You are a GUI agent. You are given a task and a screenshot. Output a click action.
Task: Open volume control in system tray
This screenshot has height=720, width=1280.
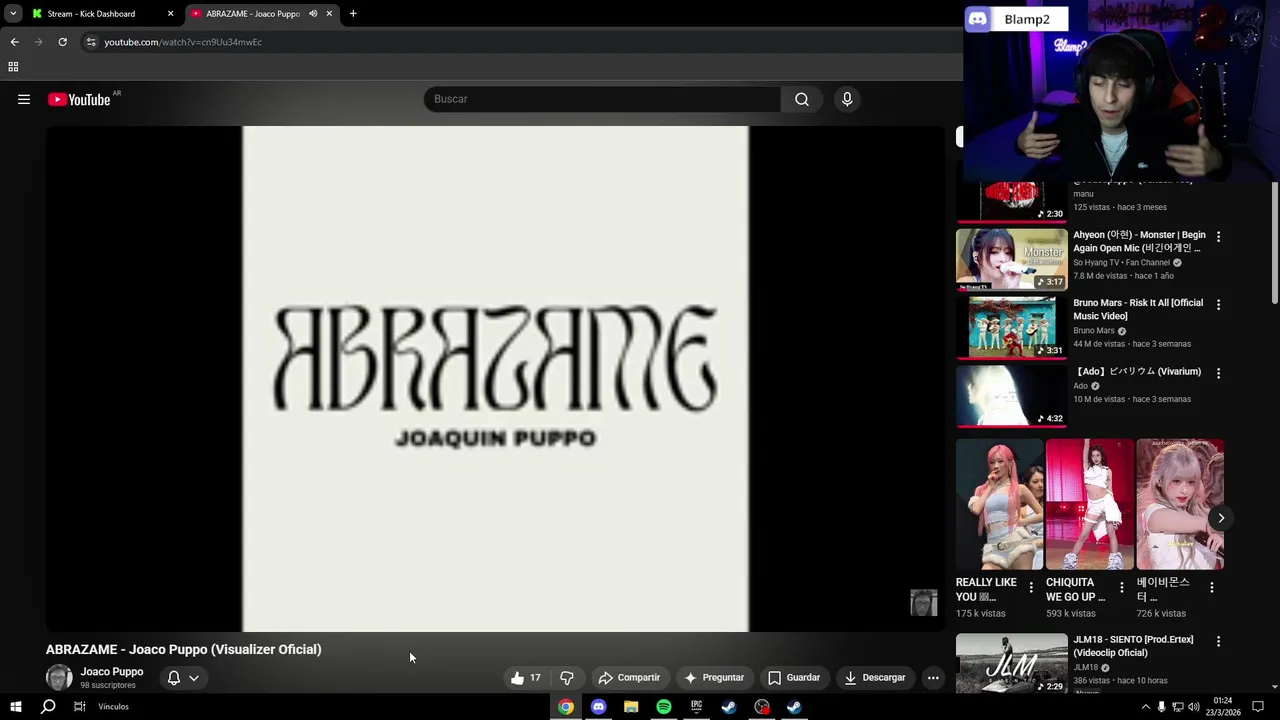1193,707
